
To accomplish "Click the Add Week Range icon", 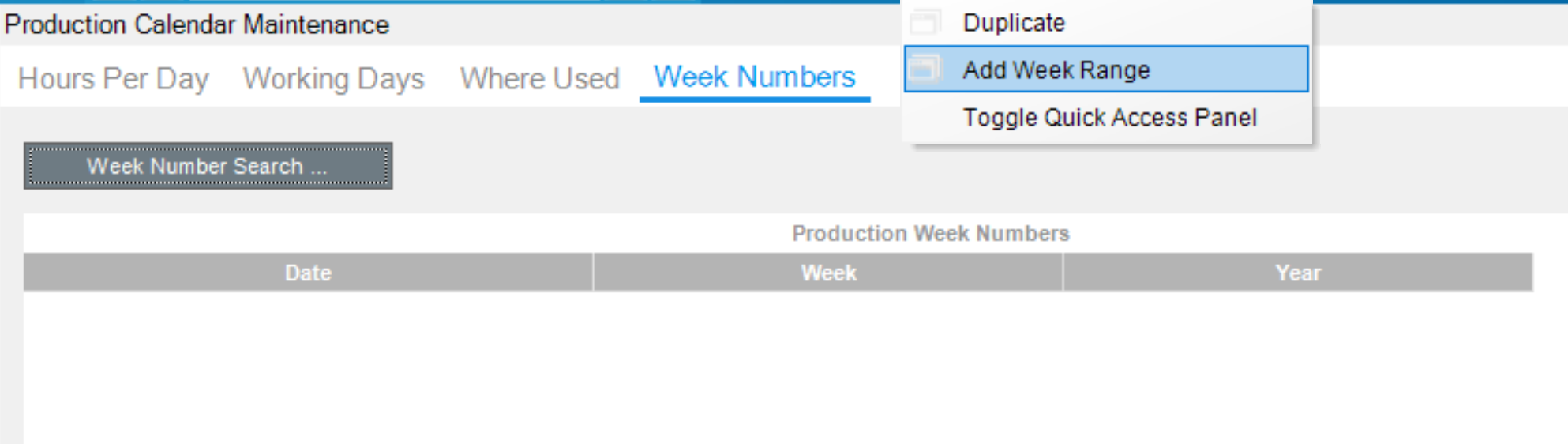I will pos(925,70).
